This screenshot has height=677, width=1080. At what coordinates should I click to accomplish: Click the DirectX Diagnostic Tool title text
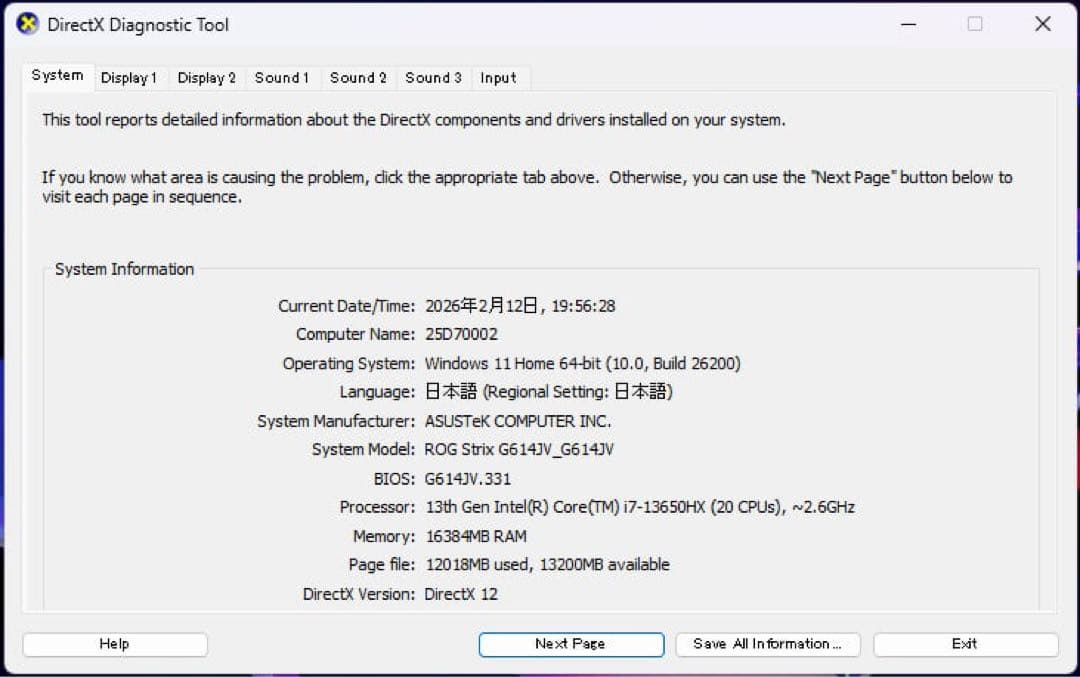(x=137, y=24)
